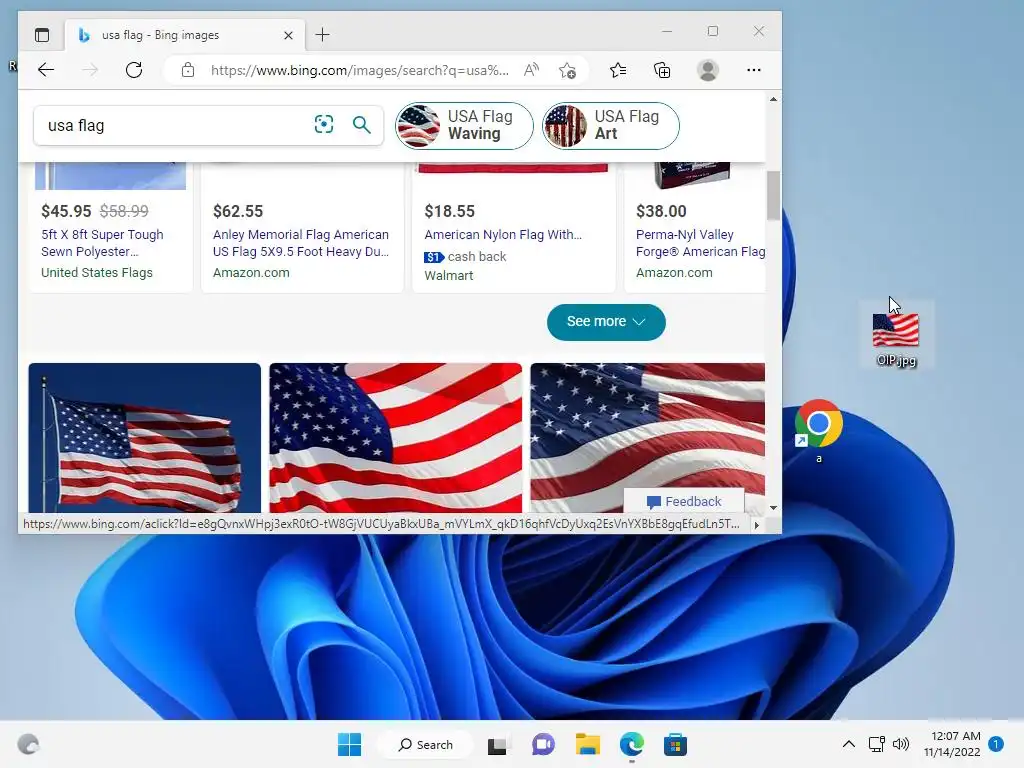This screenshot has width=1024, height=768.
Task: Switch to Microsoft Edge taskbar icon
Action: [x=632, y=744]
